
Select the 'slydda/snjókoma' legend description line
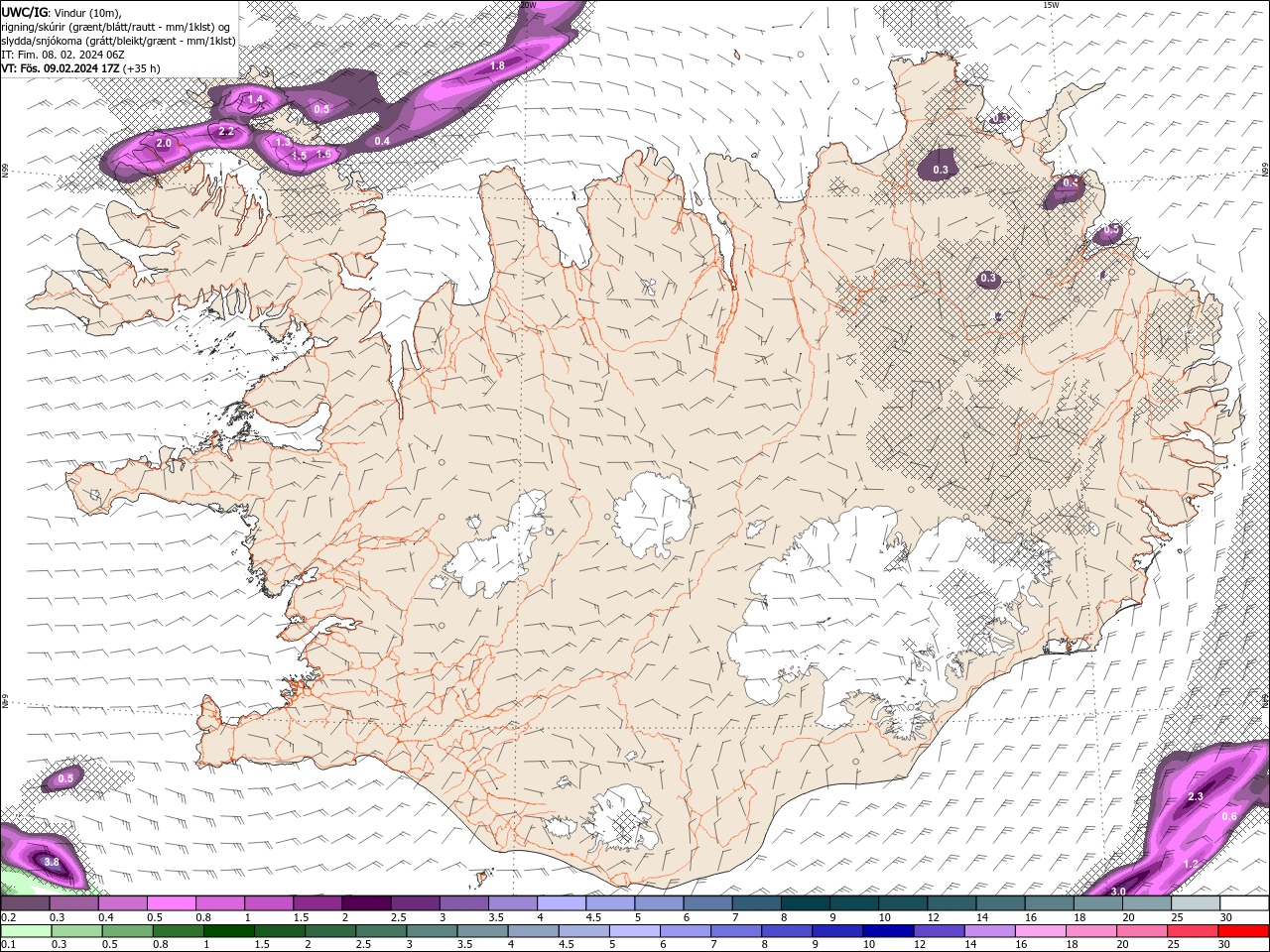119,41
